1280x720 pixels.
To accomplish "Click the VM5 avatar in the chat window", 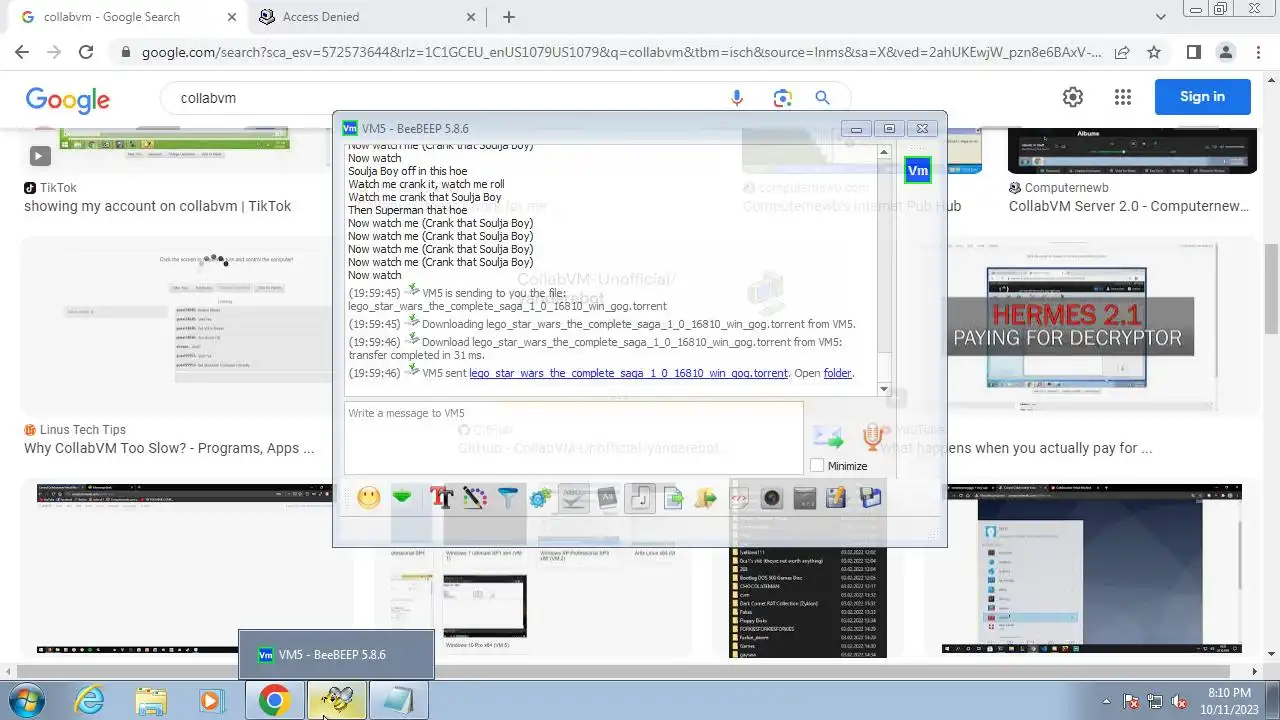I will click(x=917, y=170).
